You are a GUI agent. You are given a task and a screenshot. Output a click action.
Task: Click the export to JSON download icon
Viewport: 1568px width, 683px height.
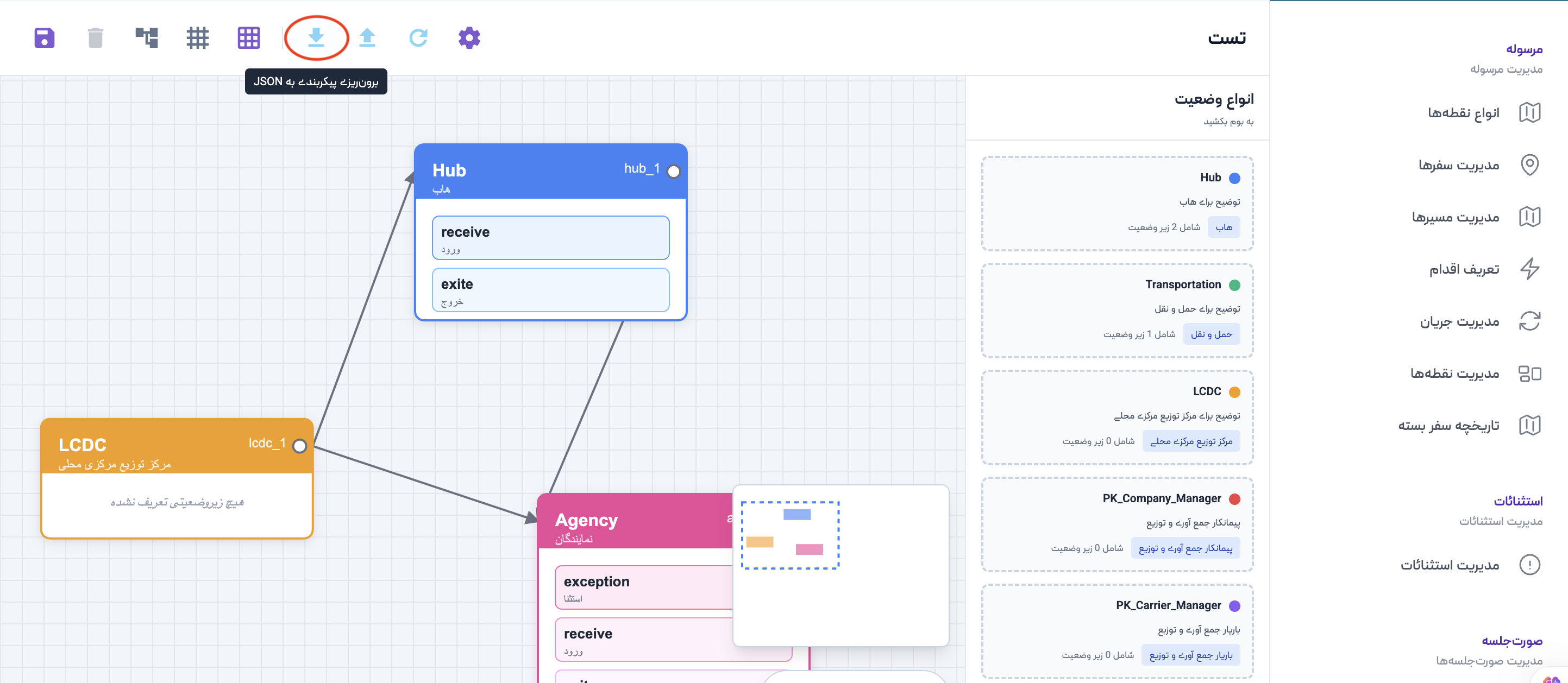pyautogui.click(x=316, y=37)
